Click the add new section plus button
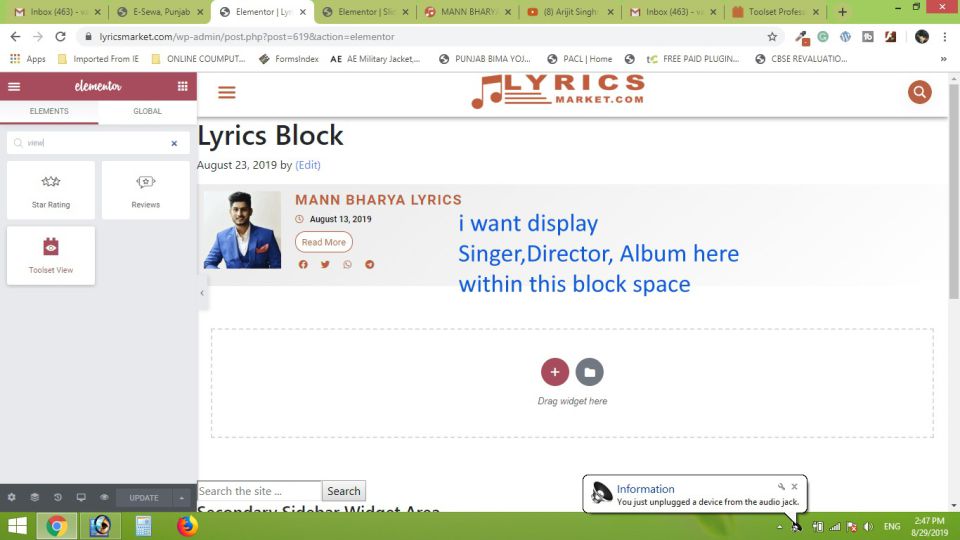This screenshot has height=540, width=960. [555, 372]
